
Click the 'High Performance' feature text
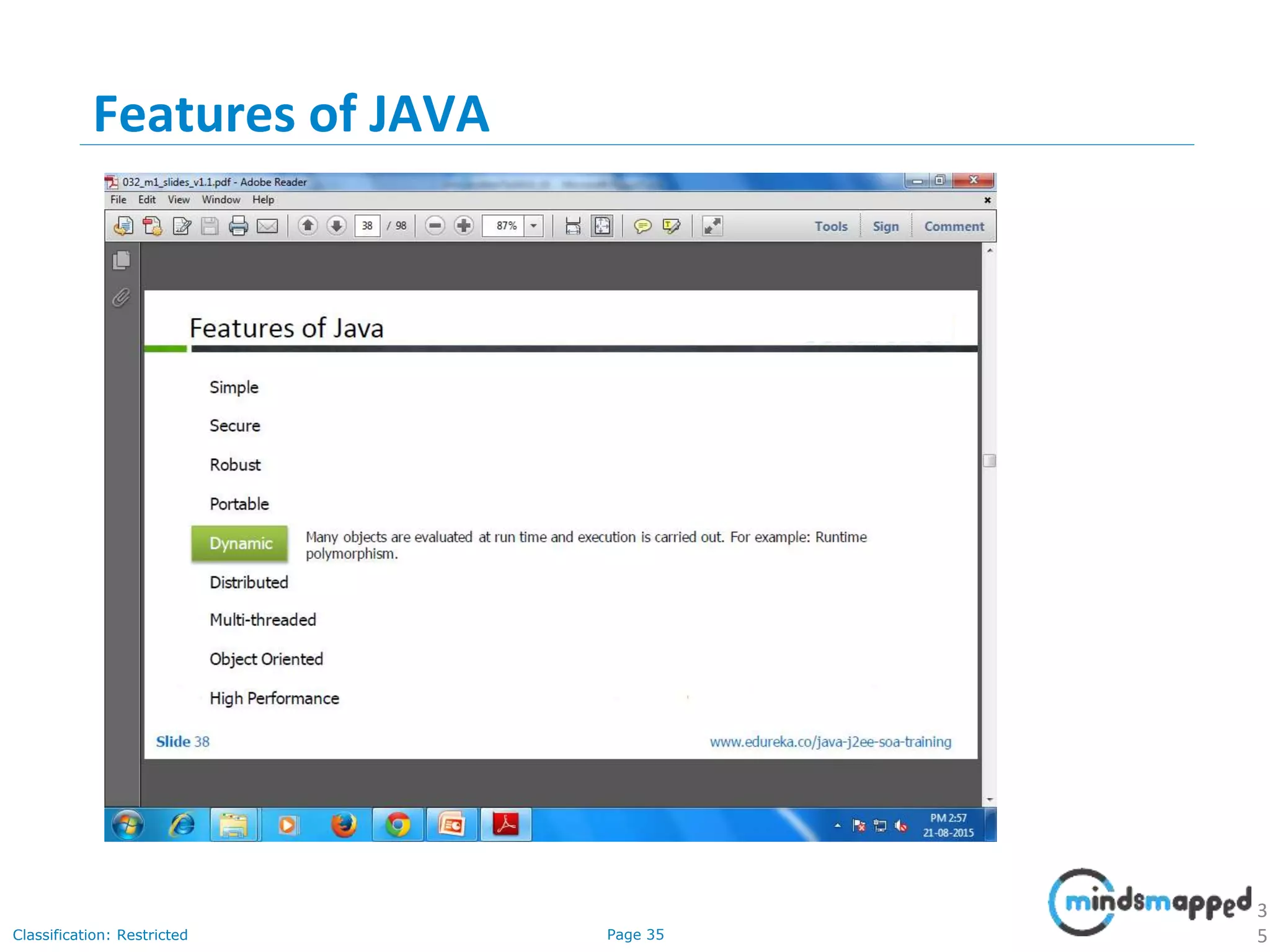pyautogui.click(x=274, y=699)
